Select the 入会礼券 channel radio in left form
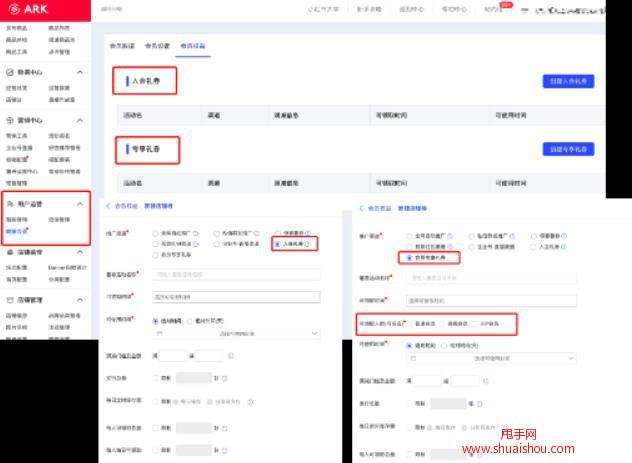 coord(277,244)
